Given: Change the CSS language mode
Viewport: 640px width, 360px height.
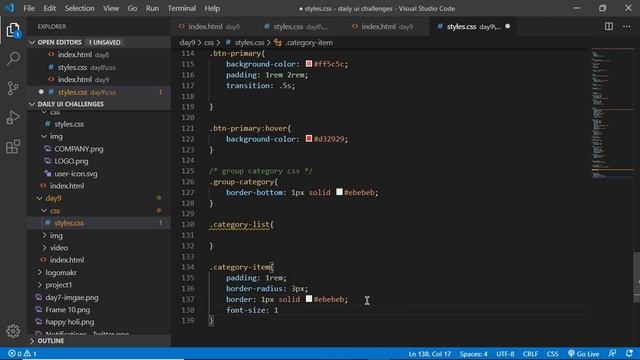Looking at the screenshot, I should tap(552, 354).
